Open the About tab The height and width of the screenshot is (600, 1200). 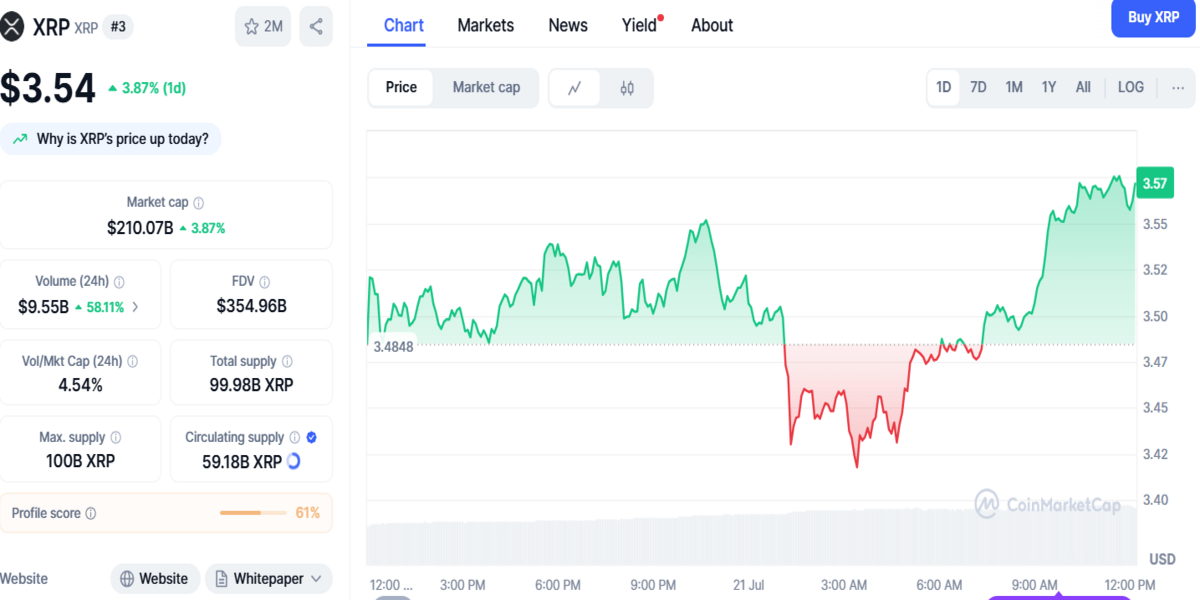(712, 25)
